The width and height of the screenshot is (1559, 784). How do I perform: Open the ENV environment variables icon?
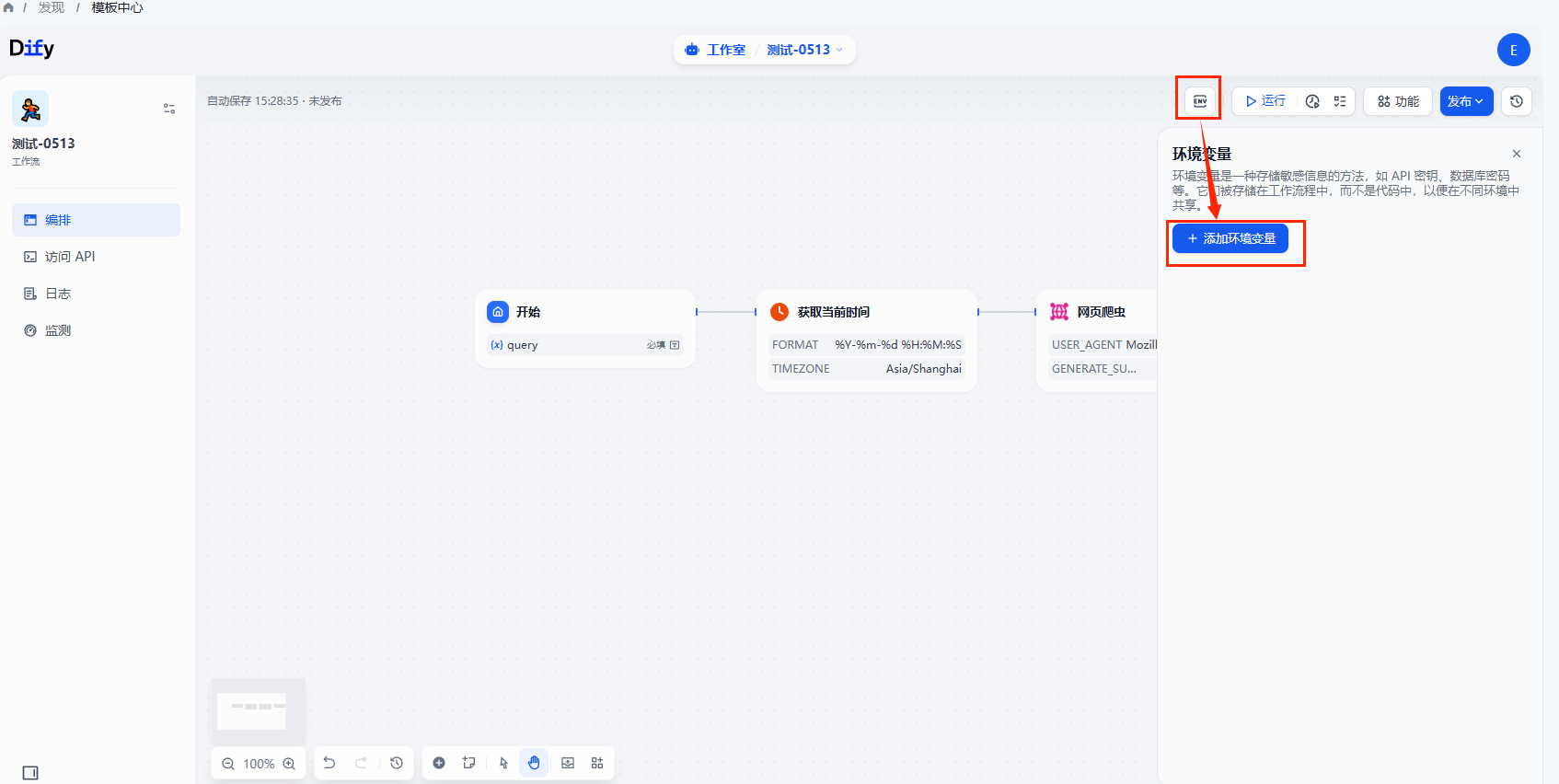[x=1200, y=101]
